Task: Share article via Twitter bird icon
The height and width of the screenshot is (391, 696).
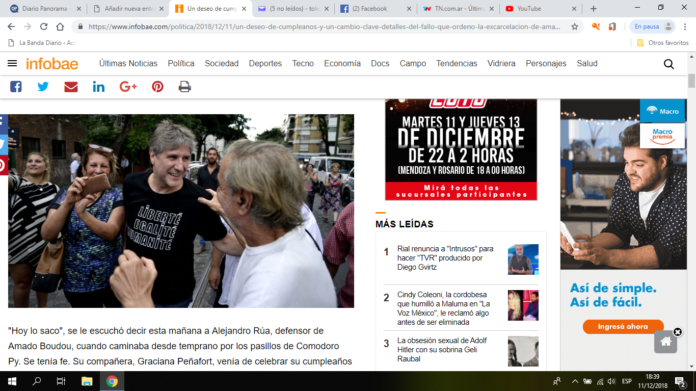Action: [x=43, y=87]
